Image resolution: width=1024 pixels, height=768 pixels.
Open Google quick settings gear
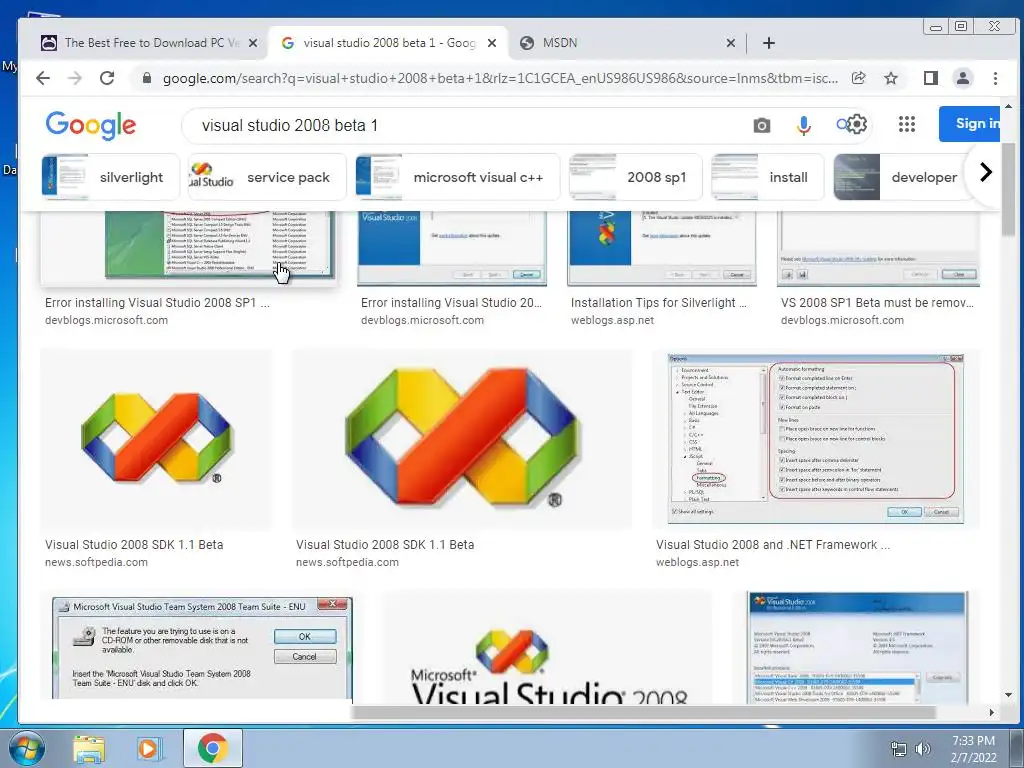pyautogui.click(x=857, y=124)
